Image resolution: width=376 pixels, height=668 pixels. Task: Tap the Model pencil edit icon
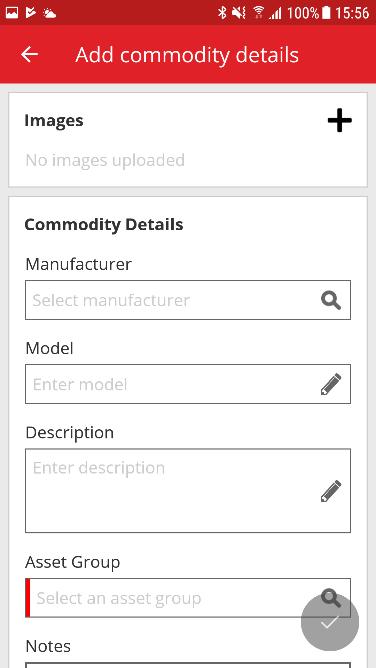(x=331, y=384)
